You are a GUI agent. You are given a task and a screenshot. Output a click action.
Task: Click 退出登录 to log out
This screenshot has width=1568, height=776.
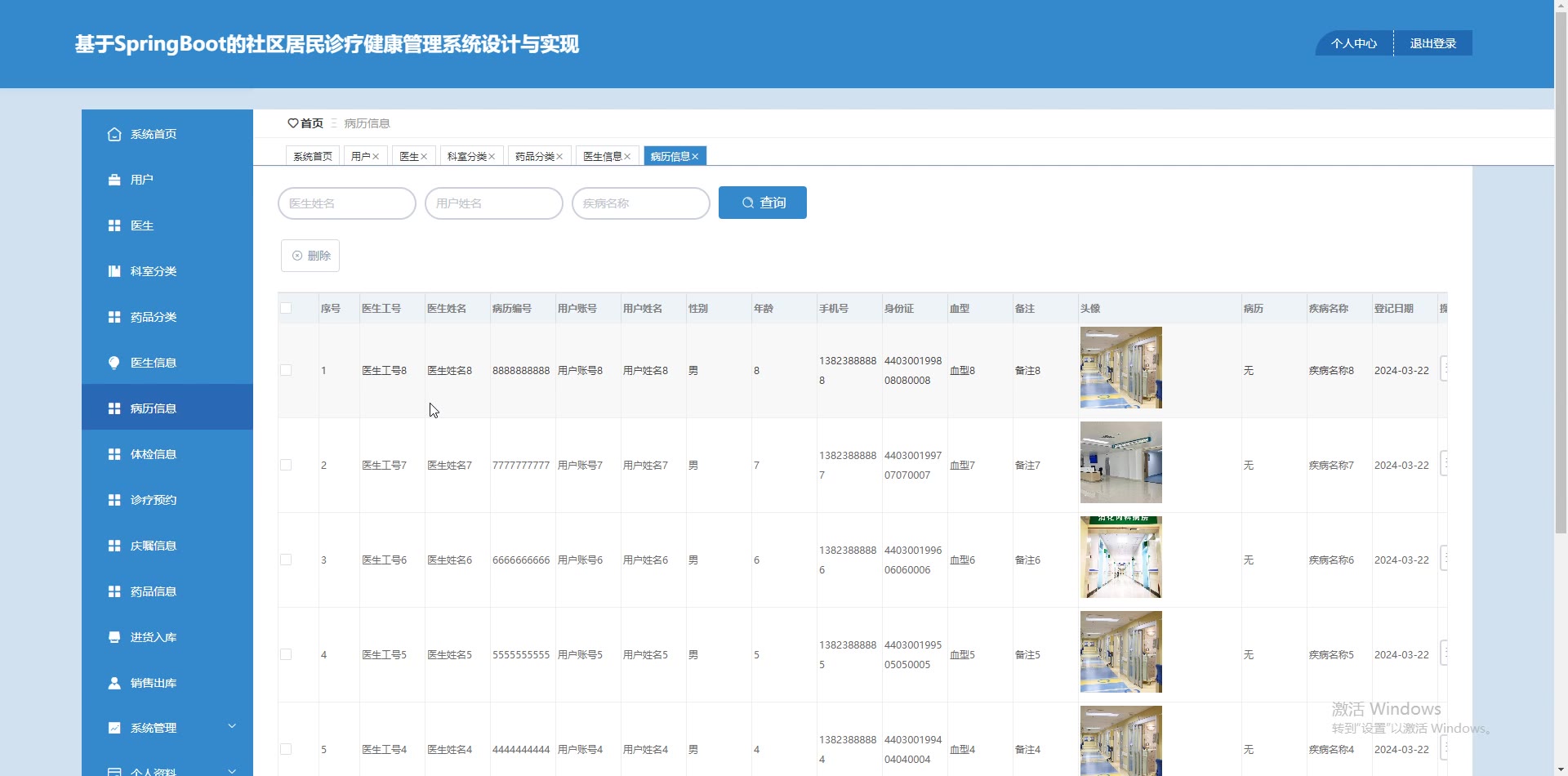pyautogui.click(x=1433, y=43)
